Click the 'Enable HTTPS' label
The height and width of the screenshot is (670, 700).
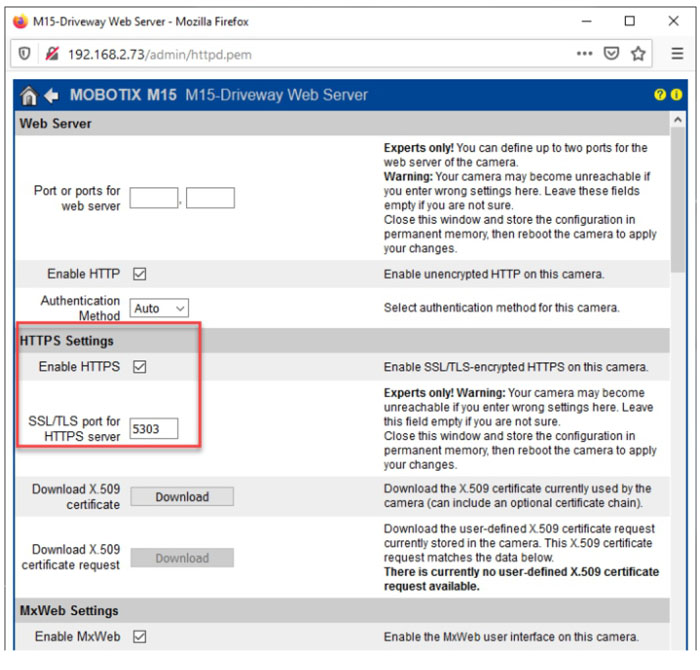[79, 367]
